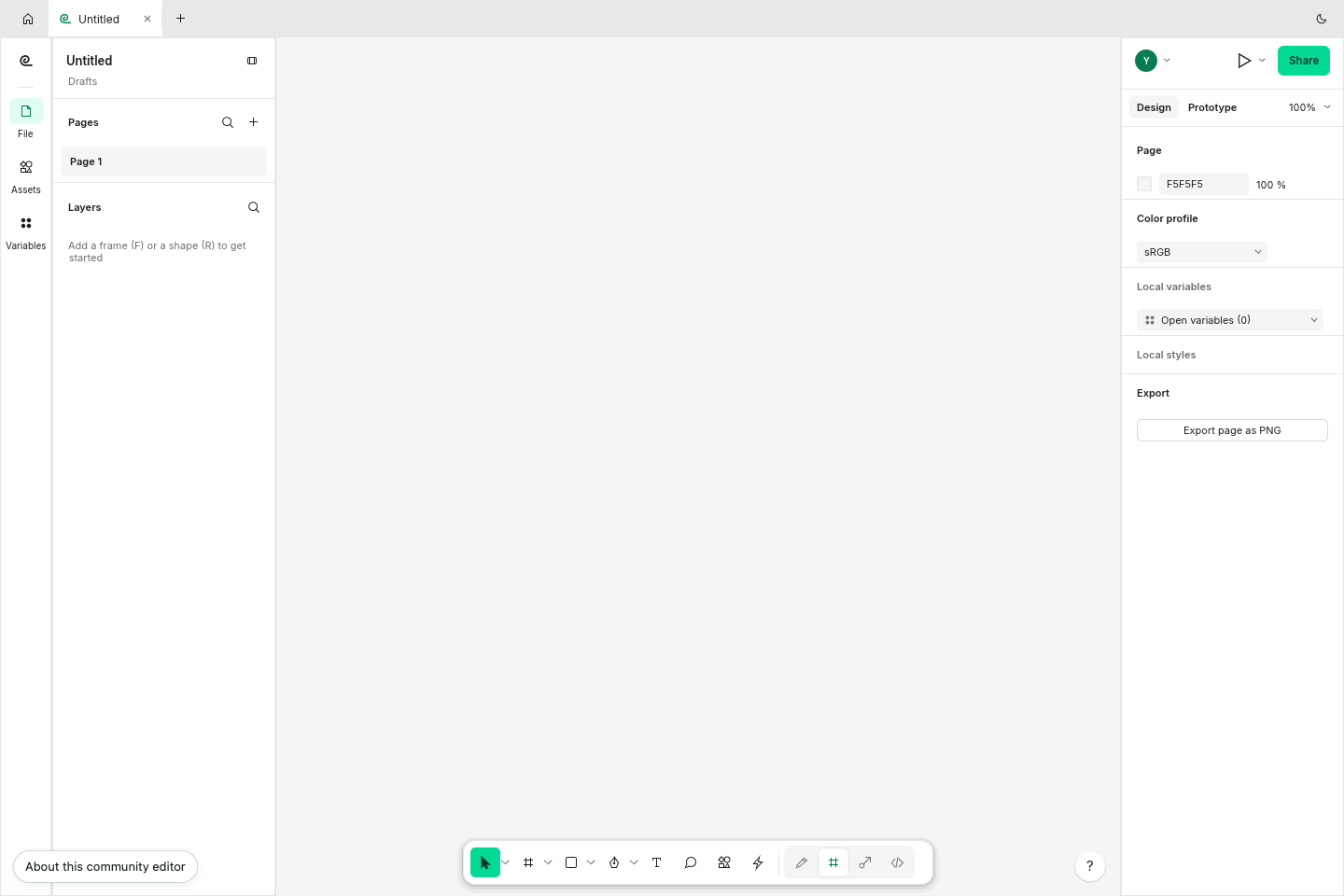
Task: Click the green Share button
Action: pos(1304,61)
